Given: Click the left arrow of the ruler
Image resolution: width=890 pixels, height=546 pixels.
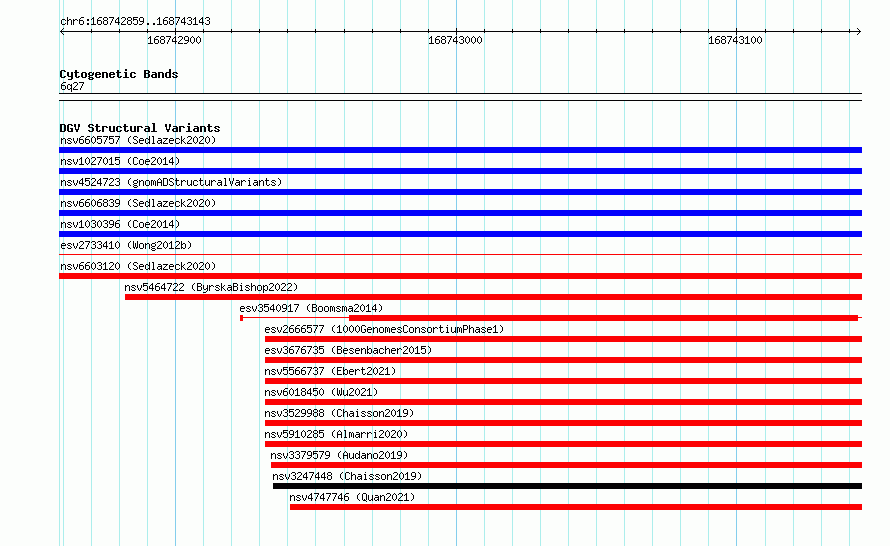Looking at the screenshot, I should (62, 31).
